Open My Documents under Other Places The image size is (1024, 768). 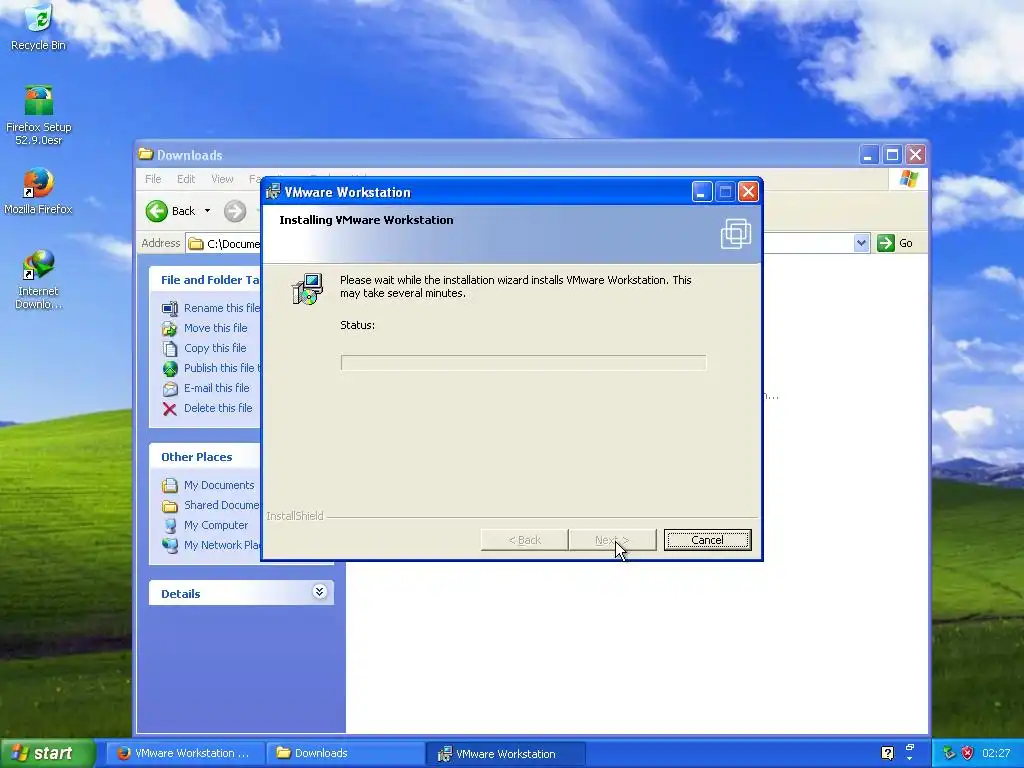pos(219,485)
